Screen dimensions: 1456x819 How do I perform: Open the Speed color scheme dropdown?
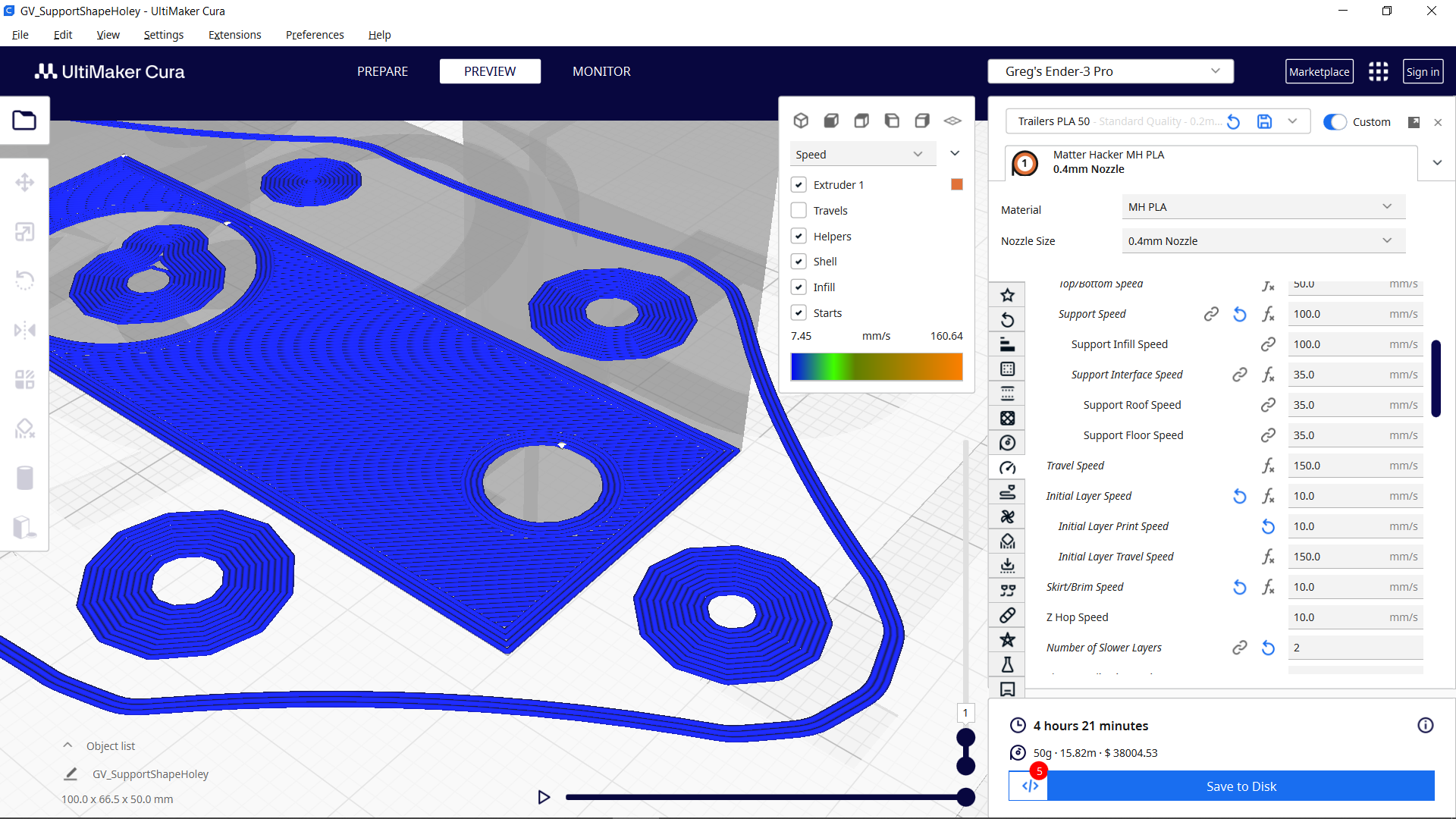click(x=863, y=154)
